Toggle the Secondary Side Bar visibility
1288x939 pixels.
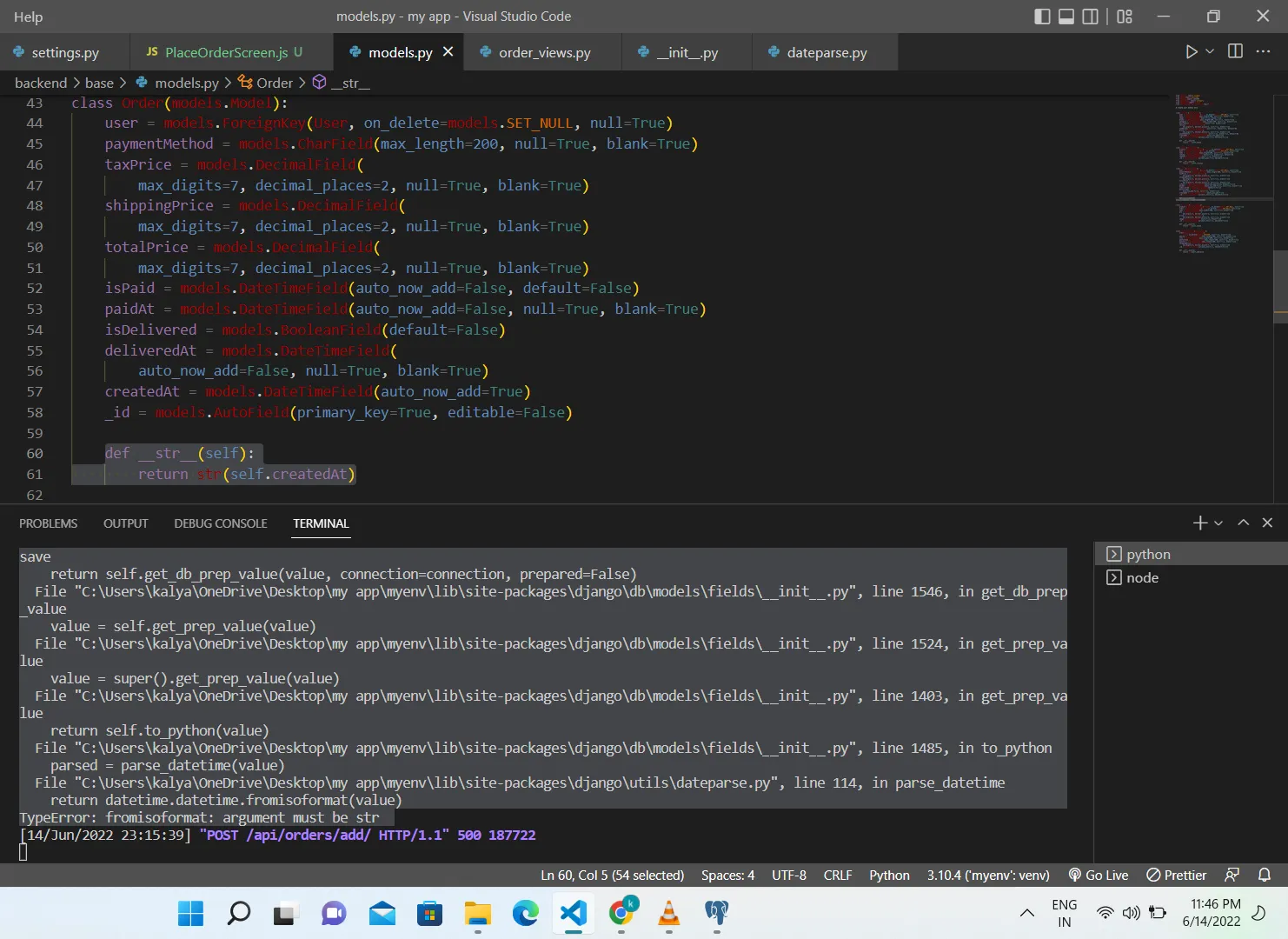[x=1090, y=17]
